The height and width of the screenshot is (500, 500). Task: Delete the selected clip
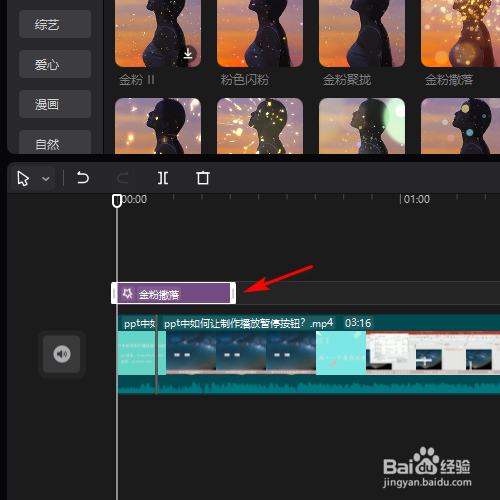coord(203,178)
